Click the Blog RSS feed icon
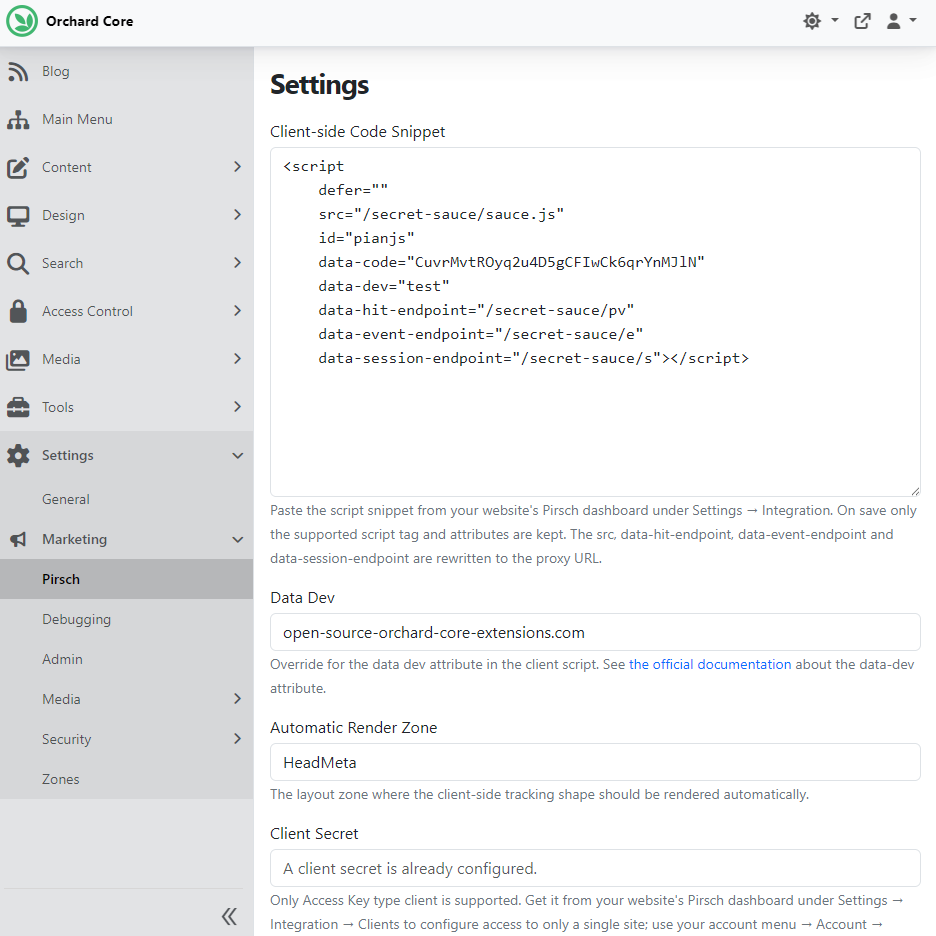 pos(18,72)
